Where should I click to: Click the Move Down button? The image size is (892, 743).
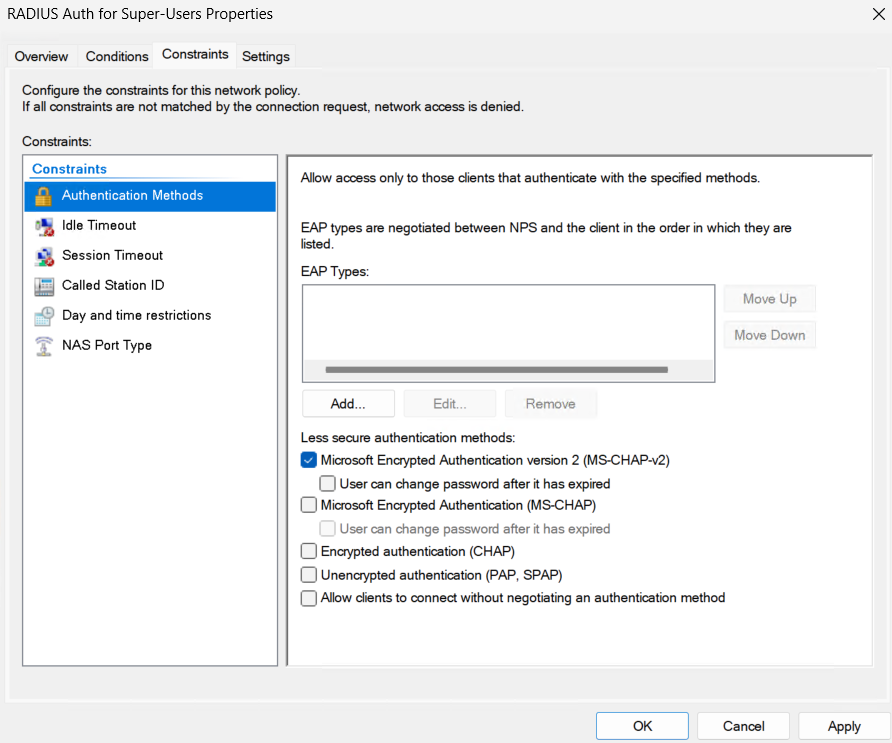(770, 335)
